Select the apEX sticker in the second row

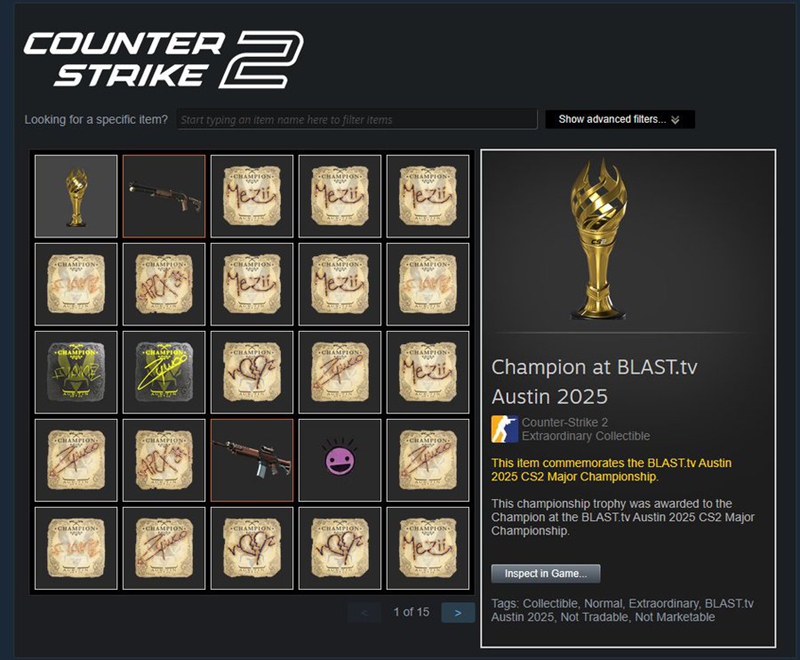(x=164, y=285)
